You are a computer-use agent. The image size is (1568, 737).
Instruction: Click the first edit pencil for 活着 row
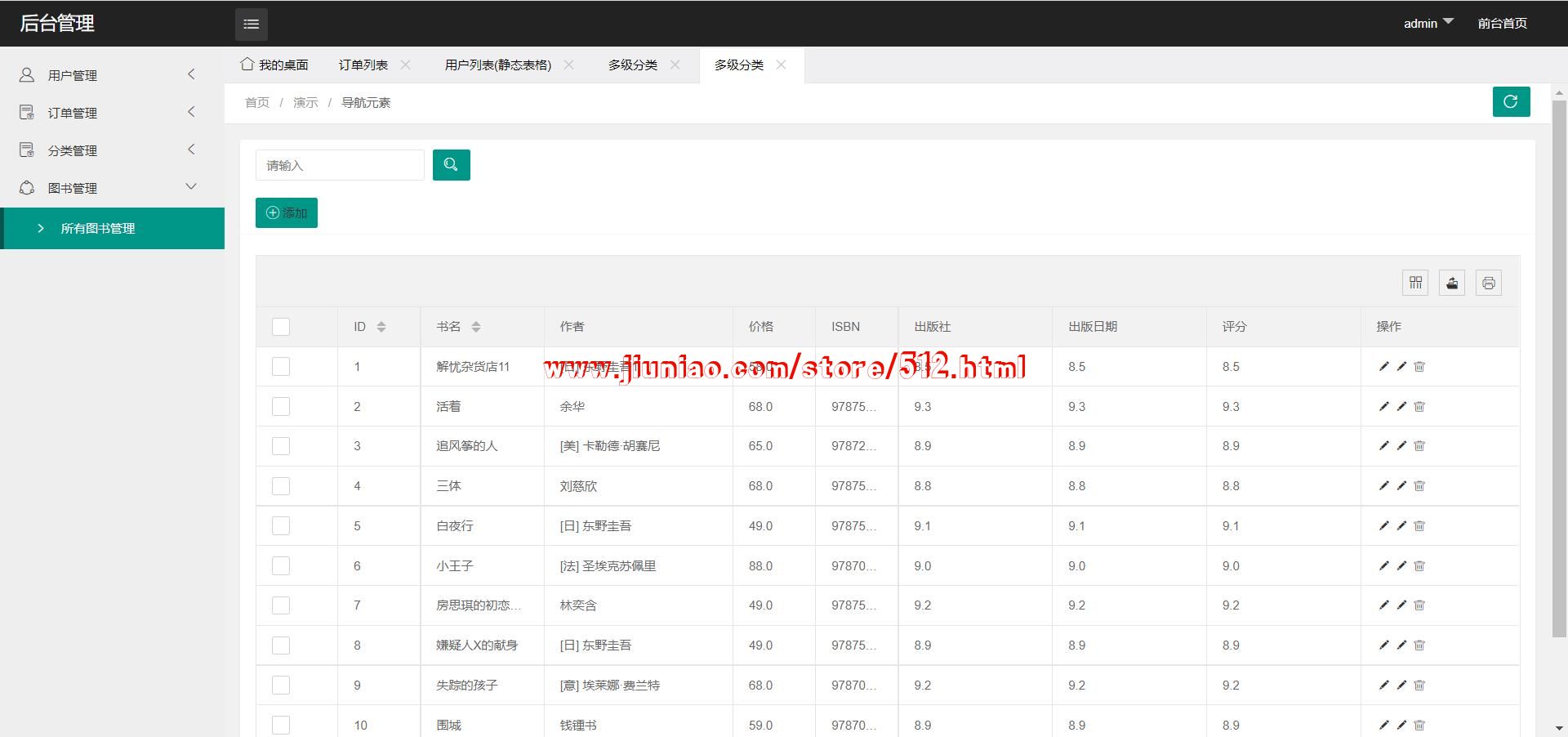pos(1383,406)
